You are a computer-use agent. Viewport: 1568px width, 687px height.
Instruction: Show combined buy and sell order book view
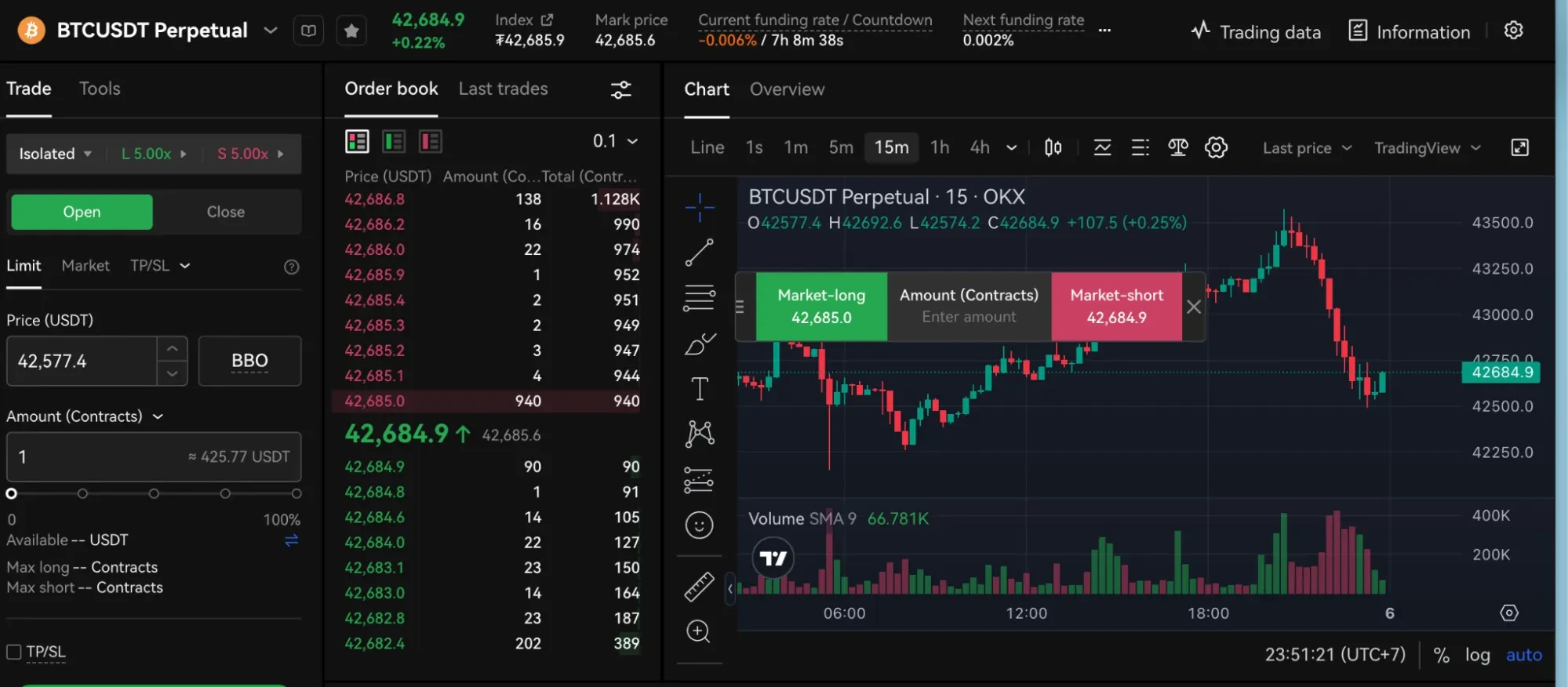[x=357, y=141]
